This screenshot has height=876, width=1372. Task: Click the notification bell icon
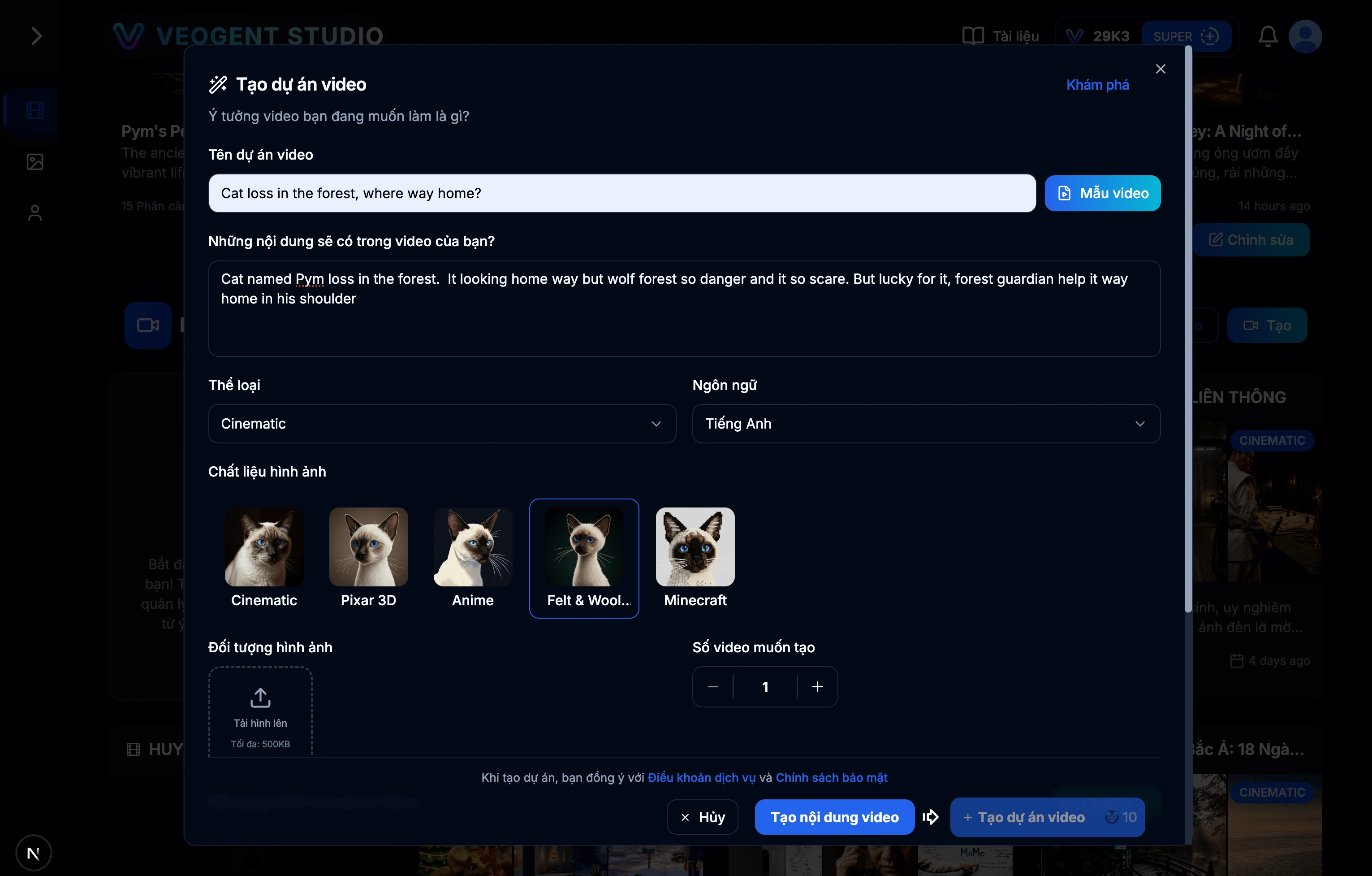1267,36
